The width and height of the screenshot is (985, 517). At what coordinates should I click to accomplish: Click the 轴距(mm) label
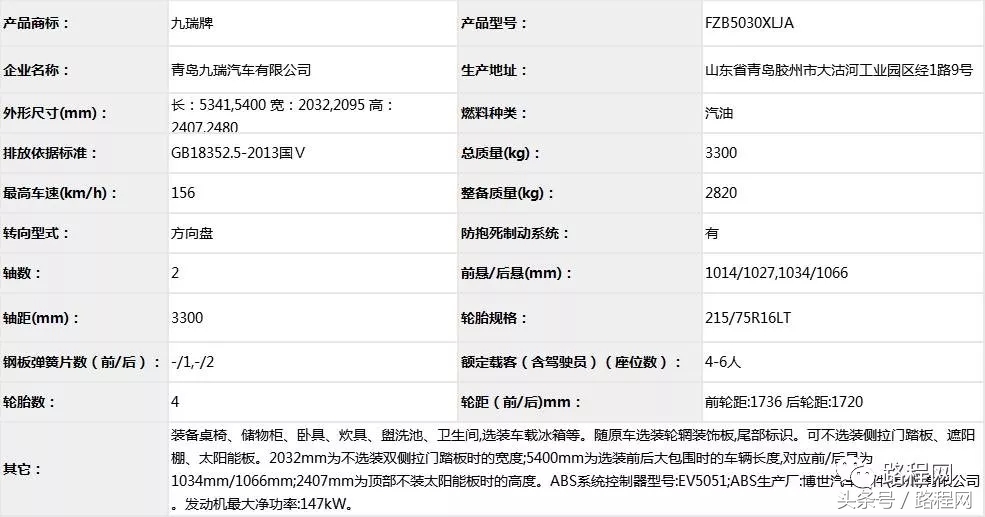(x=41, y=318)
